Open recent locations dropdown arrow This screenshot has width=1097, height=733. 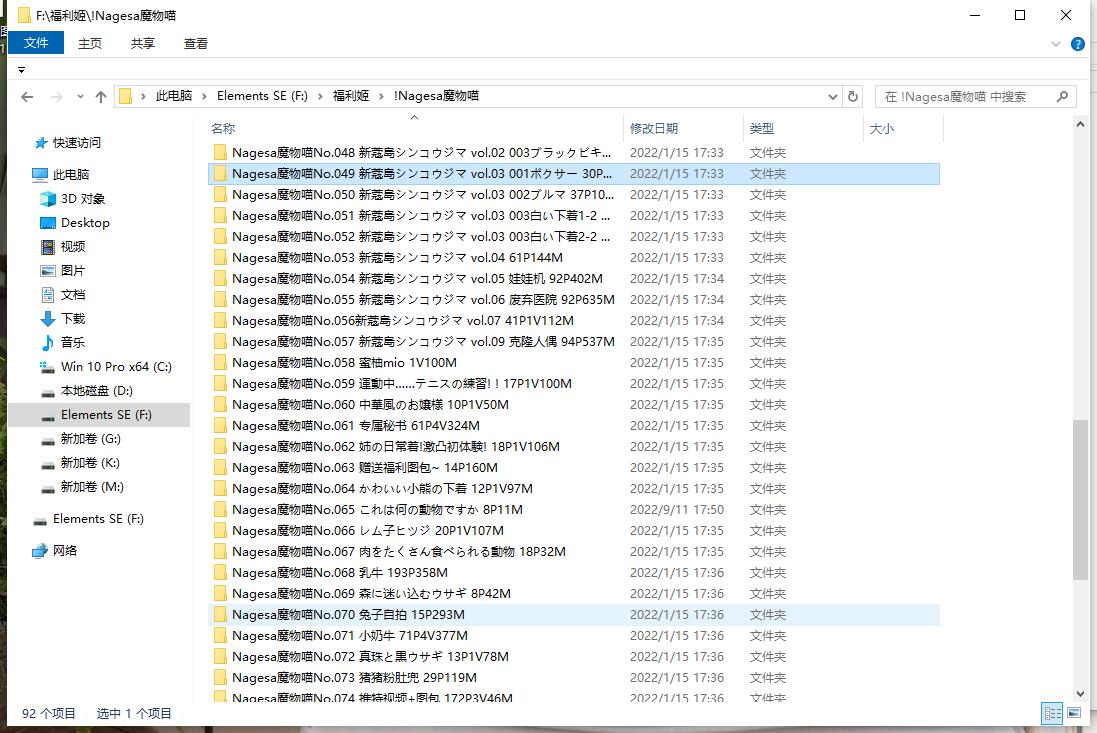point(80,97)
